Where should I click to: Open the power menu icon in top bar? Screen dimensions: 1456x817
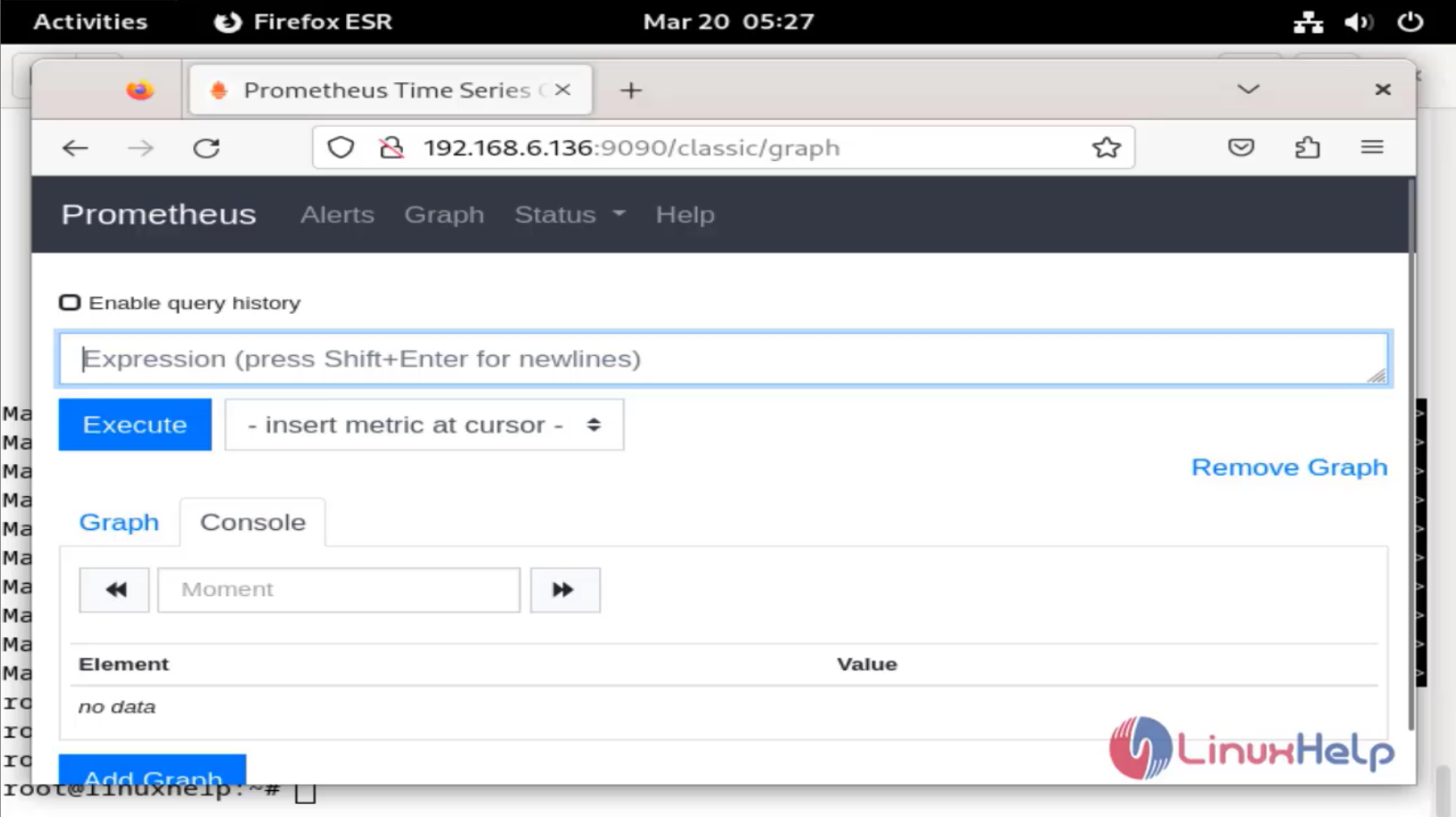pyautogui.click(x=1410, y=21)
